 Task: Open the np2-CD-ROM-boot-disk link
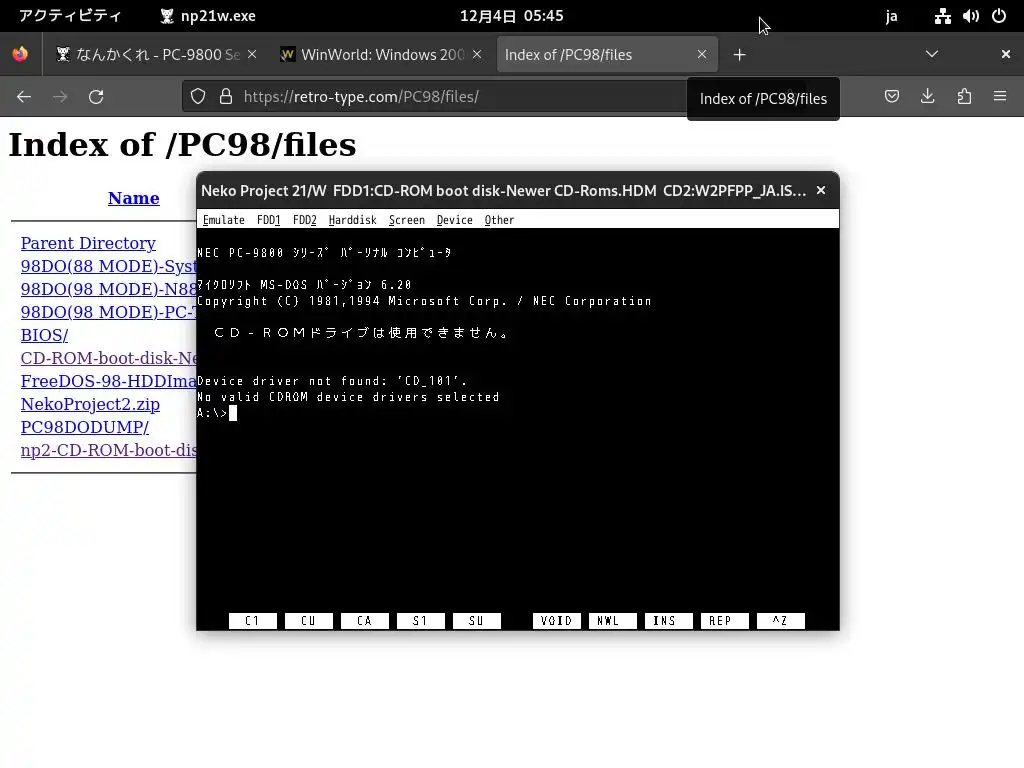[x=108, y=450]
